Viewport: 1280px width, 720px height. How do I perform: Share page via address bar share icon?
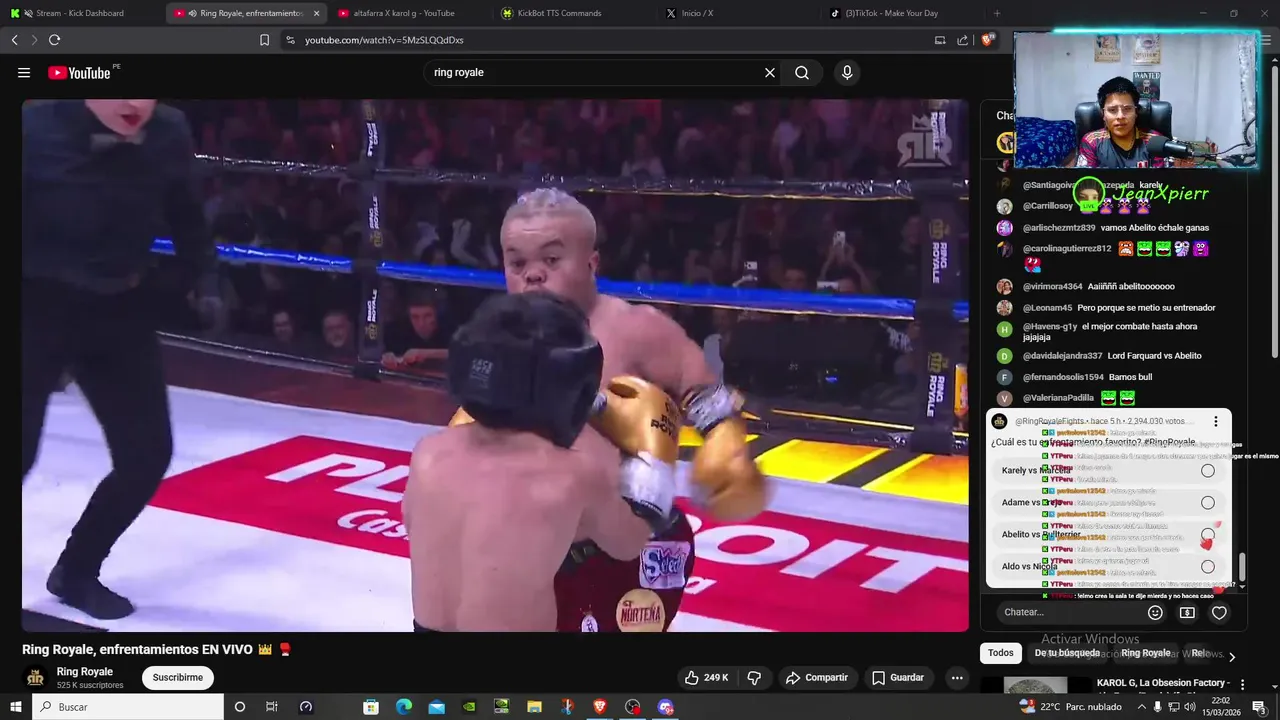coord(962,40)
